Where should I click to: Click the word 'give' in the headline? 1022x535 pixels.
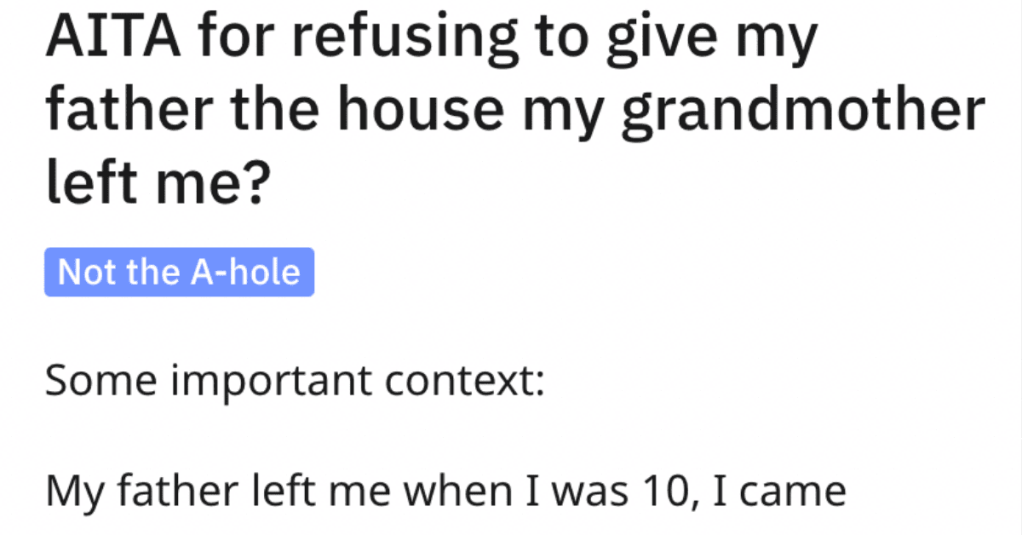664,40
